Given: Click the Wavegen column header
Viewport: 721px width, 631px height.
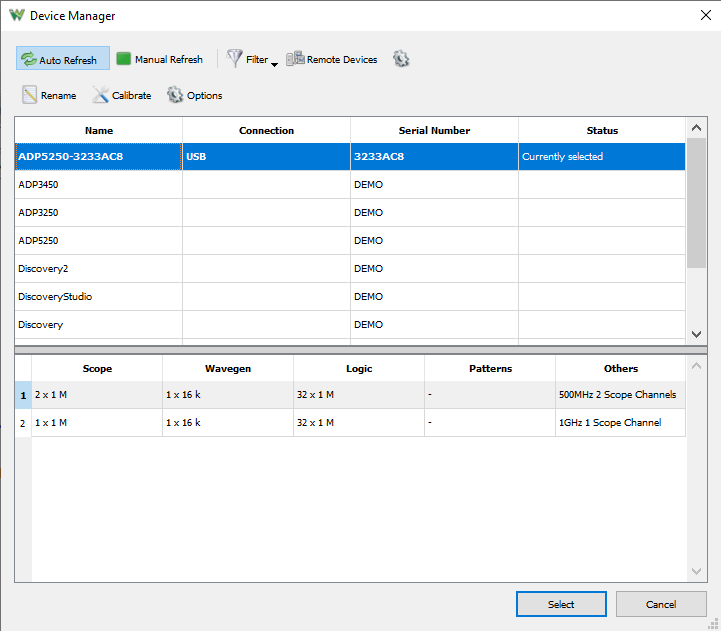Looking at the screenshot, I should pos(228,368).
